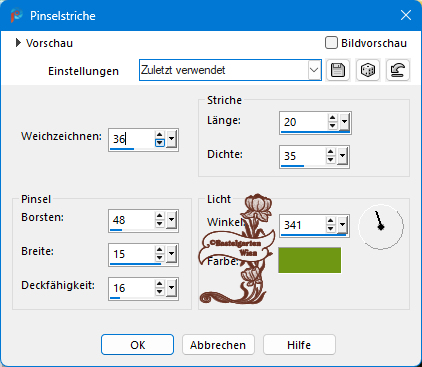
Task: Click the randomize parameters dice icon
Action: click(x=368, y=70)
